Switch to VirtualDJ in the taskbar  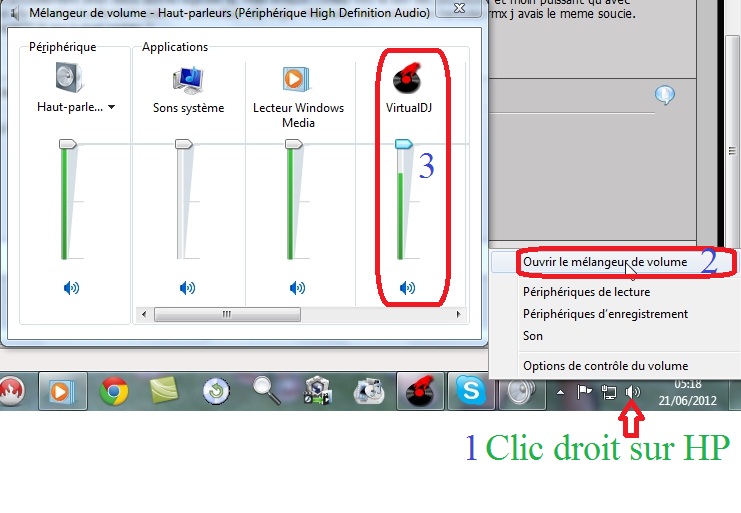tap(421, 391)
